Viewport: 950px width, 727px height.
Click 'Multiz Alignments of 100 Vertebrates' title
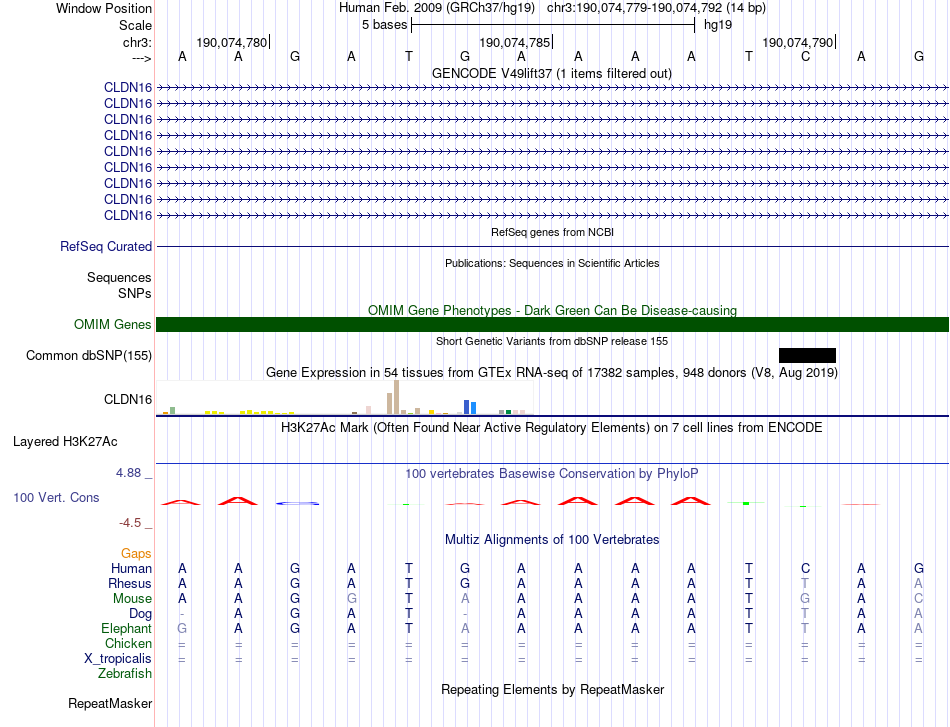[x=552, y=539]
